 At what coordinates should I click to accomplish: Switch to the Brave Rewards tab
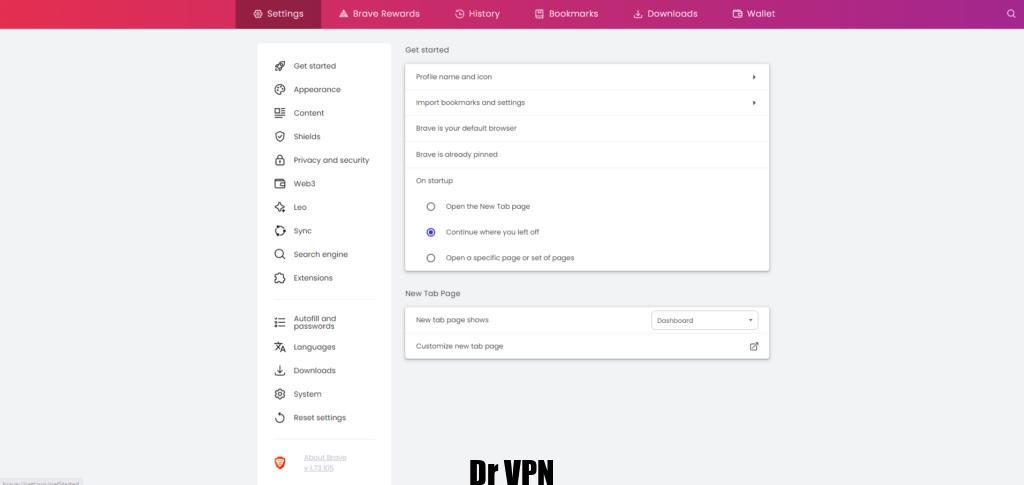tap(379, 14)
